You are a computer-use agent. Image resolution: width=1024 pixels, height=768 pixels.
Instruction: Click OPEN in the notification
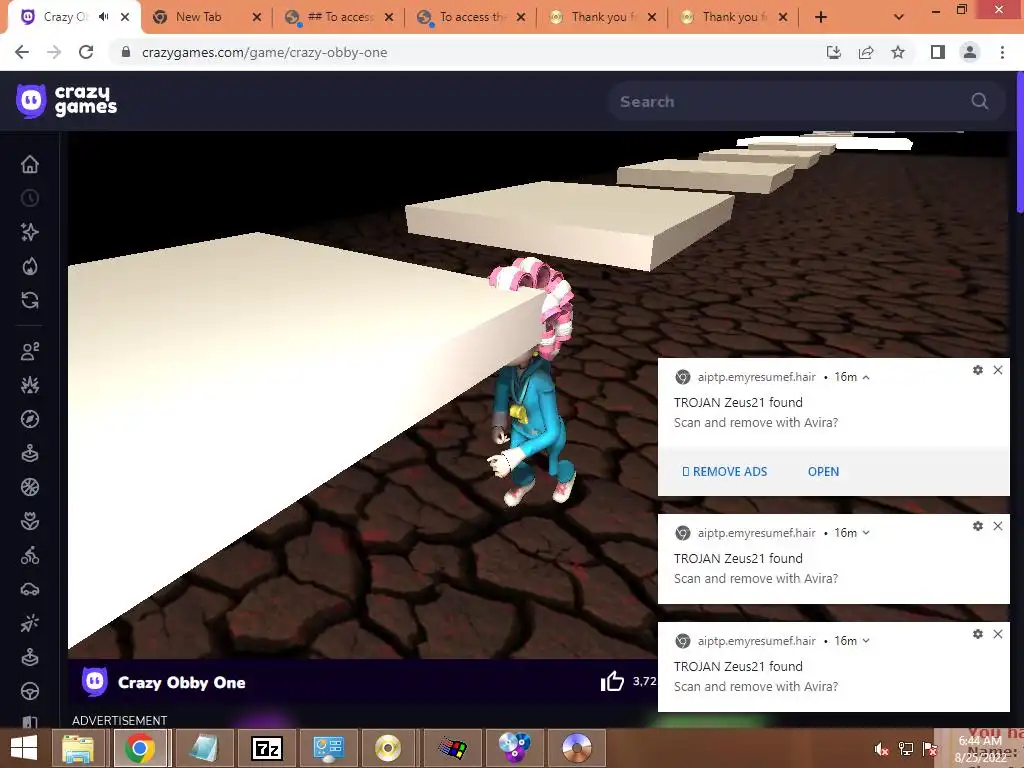tap(823, 472)
